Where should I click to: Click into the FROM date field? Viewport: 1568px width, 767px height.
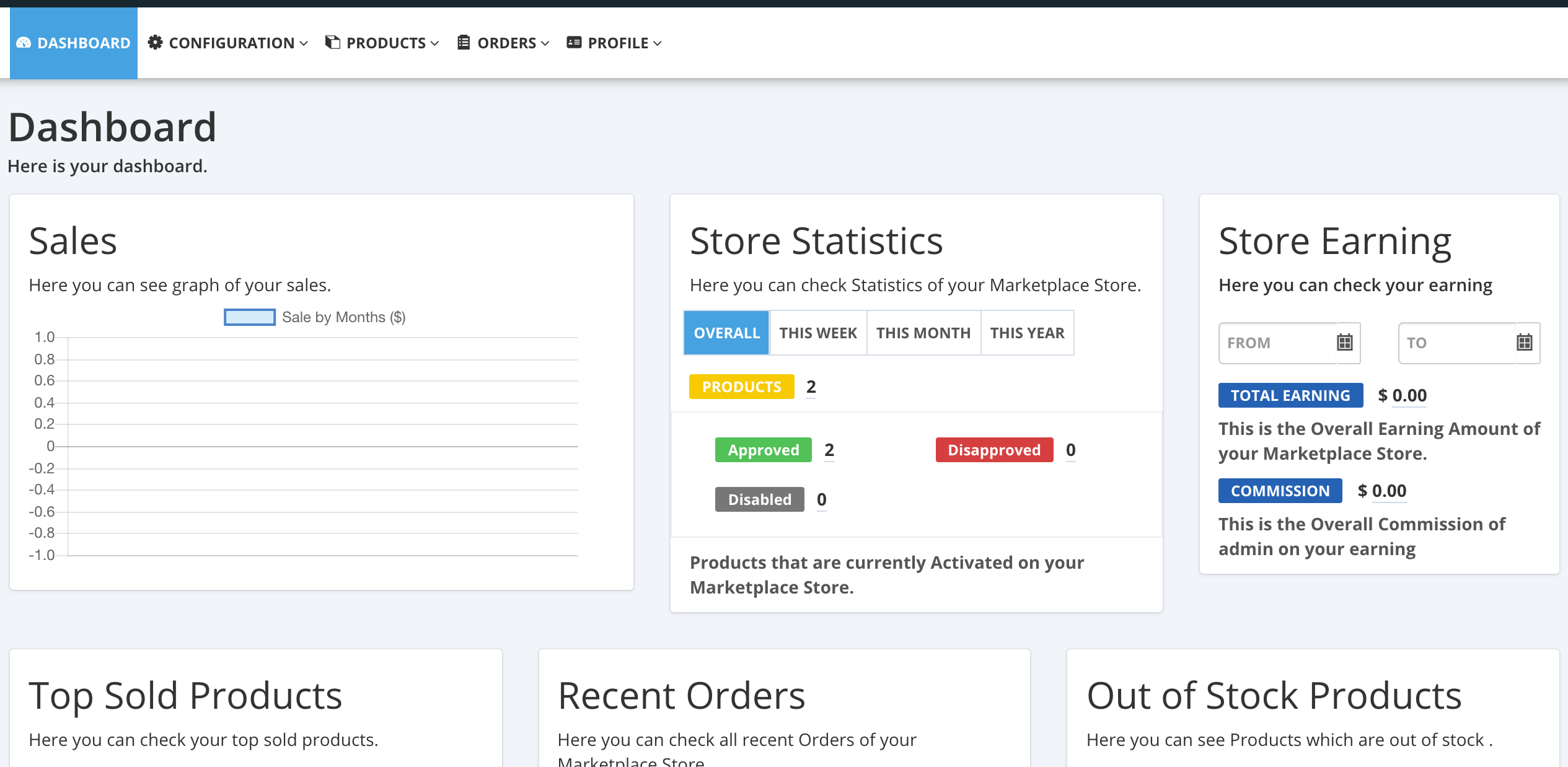coord(1275,343)
